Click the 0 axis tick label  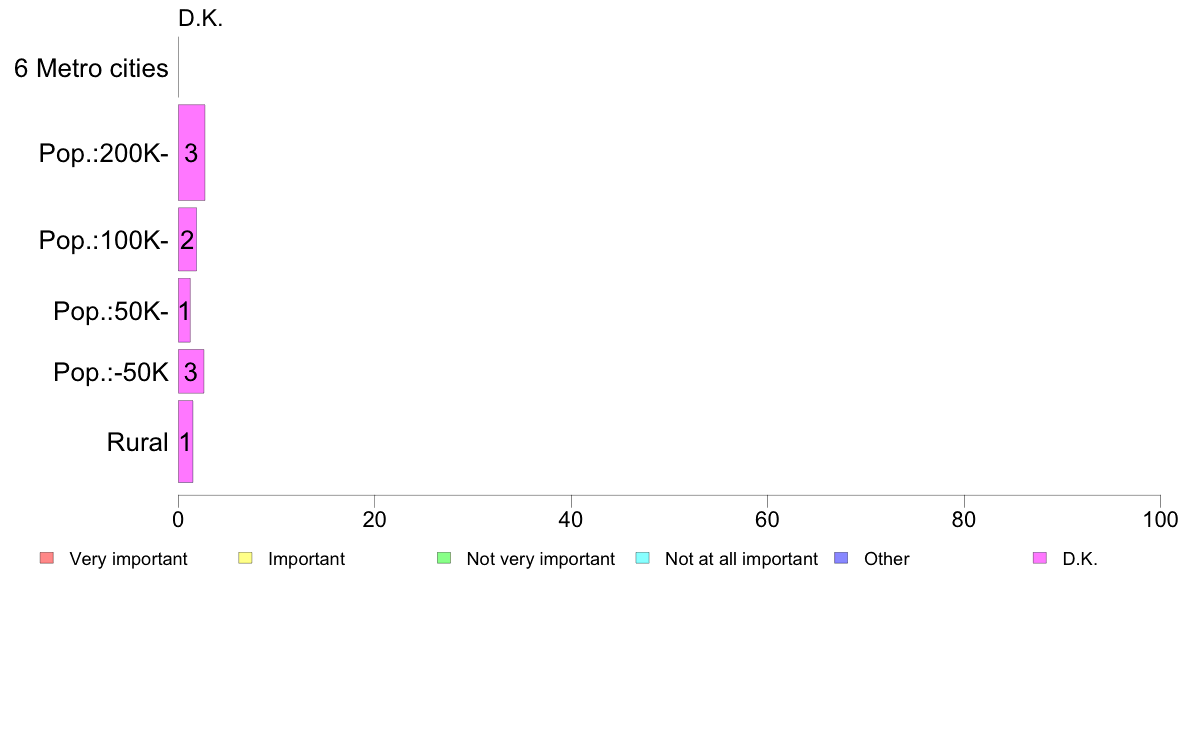coord(178,519)
